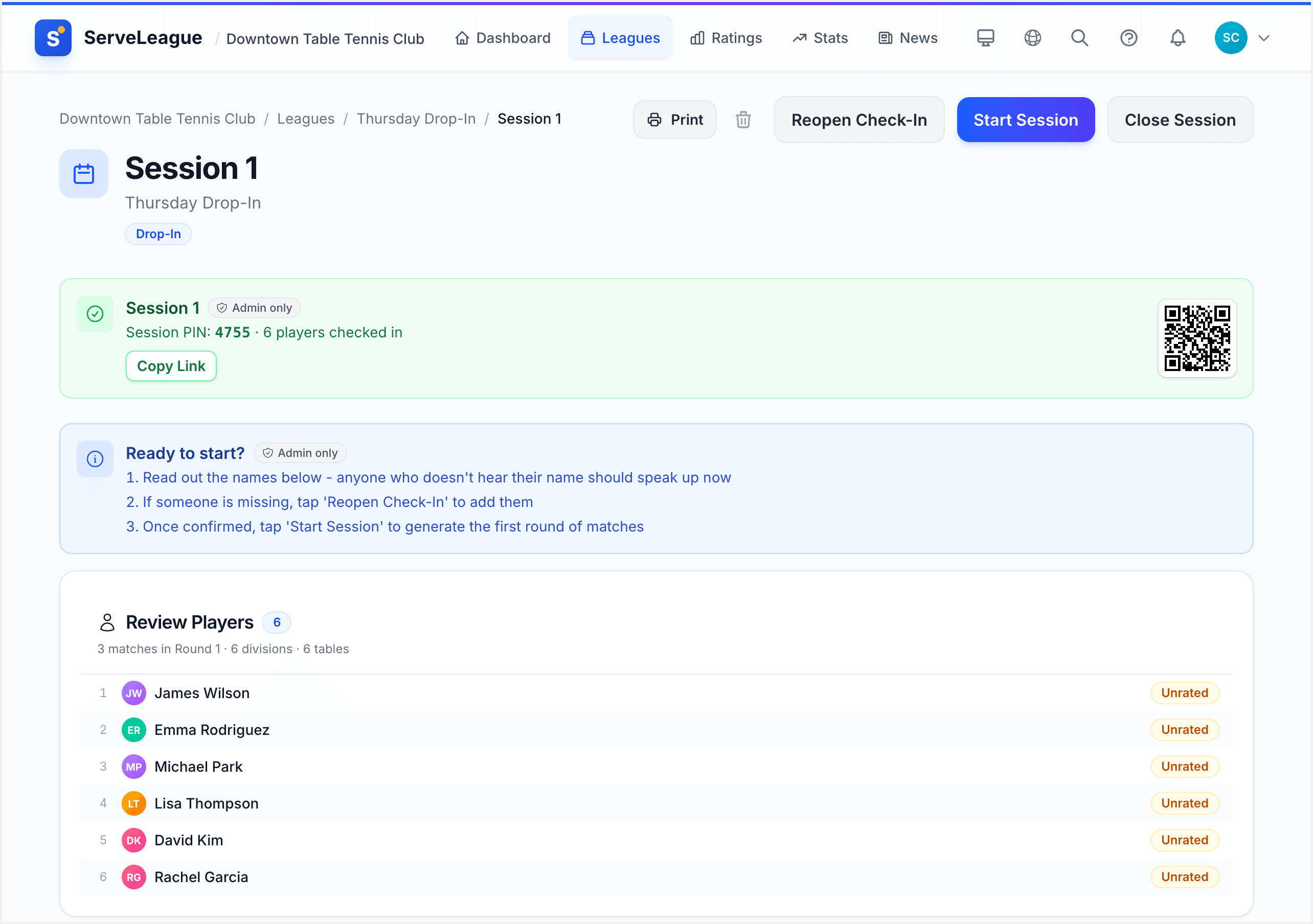Click James Wilson's JW avatar
The height and width of the screenshot is (924, 1313).
pos(133,693)
